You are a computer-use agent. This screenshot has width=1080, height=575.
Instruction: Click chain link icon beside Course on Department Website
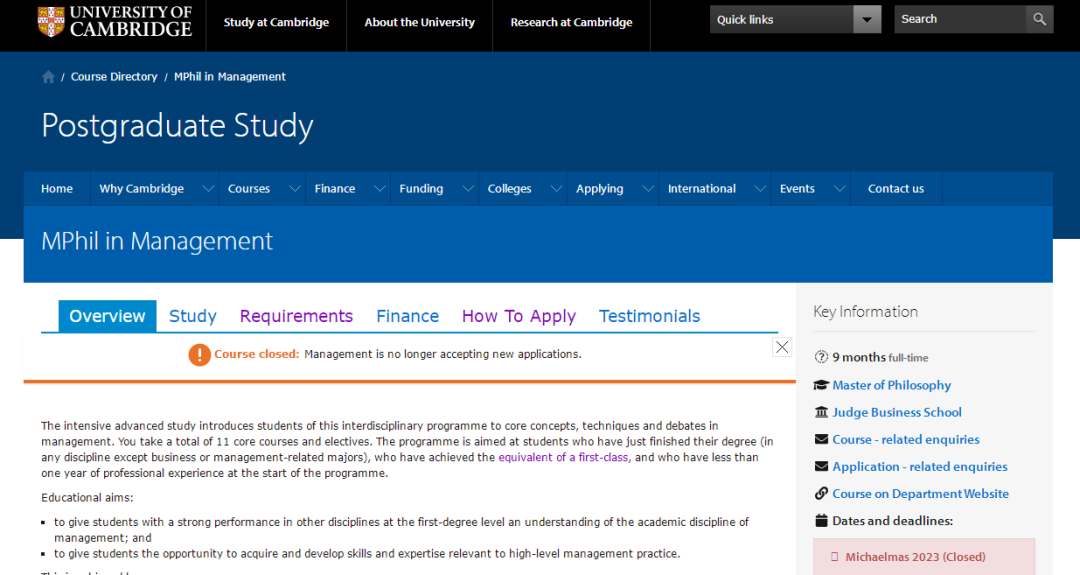821,493
